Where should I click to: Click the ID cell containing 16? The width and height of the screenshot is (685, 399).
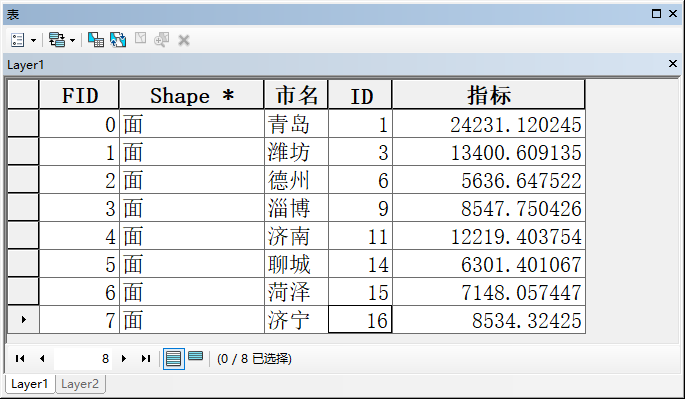360,319
